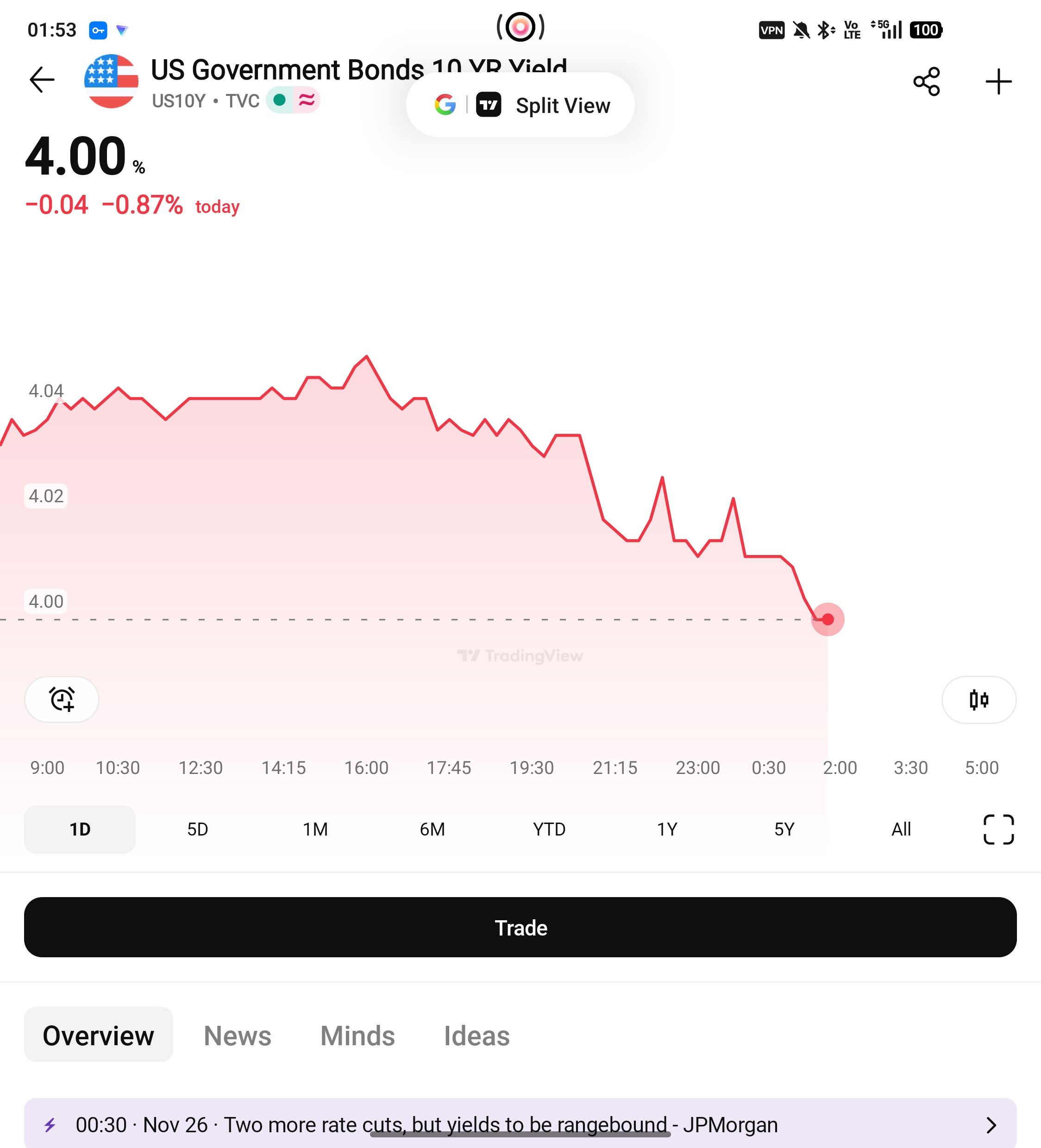Image resolution: width=1041 pixels, height=1148 pixels.
Task: Create a price alert via alarm icon
Action: tap(62, 699)
